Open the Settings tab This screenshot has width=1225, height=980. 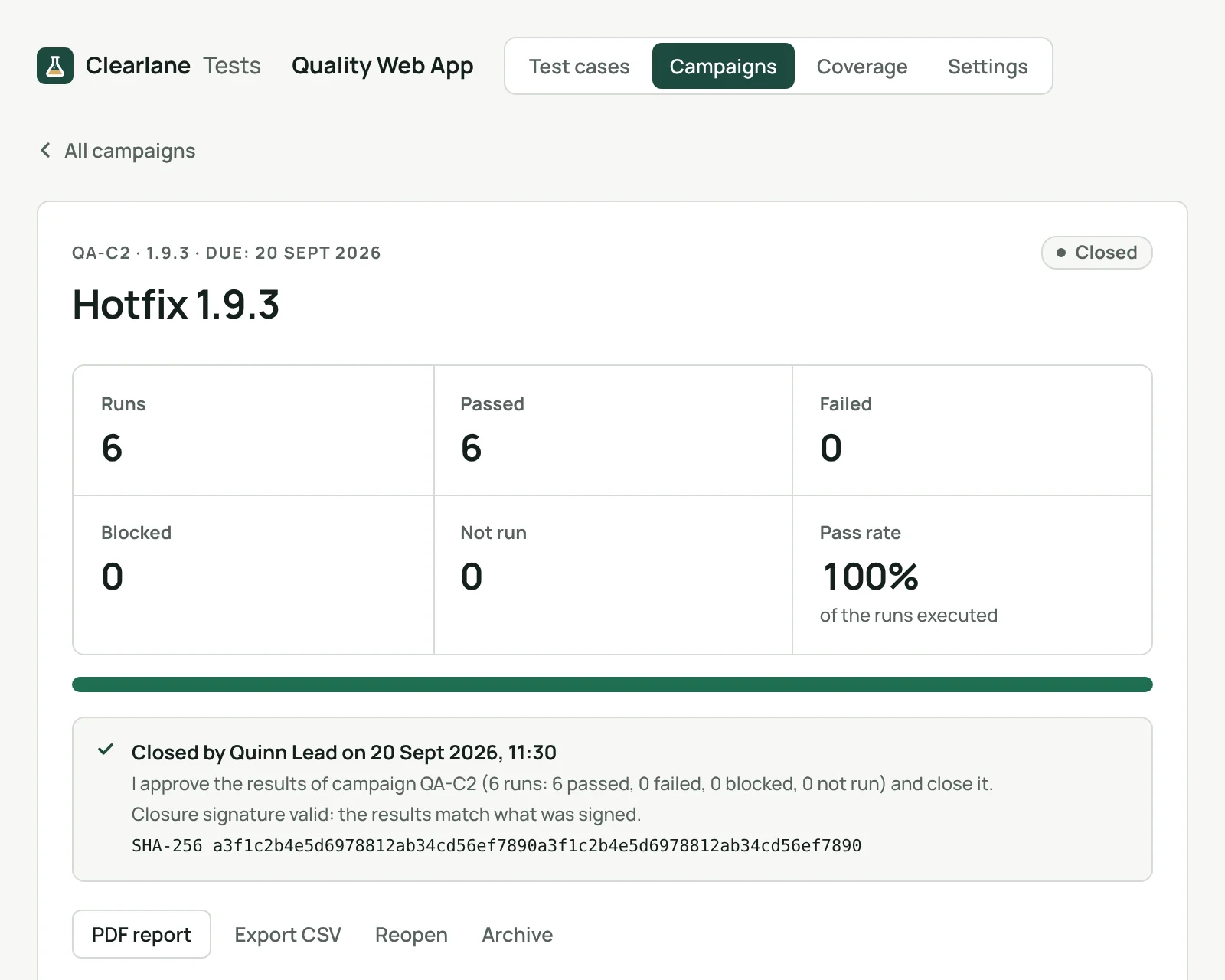(x=988, y=67)
